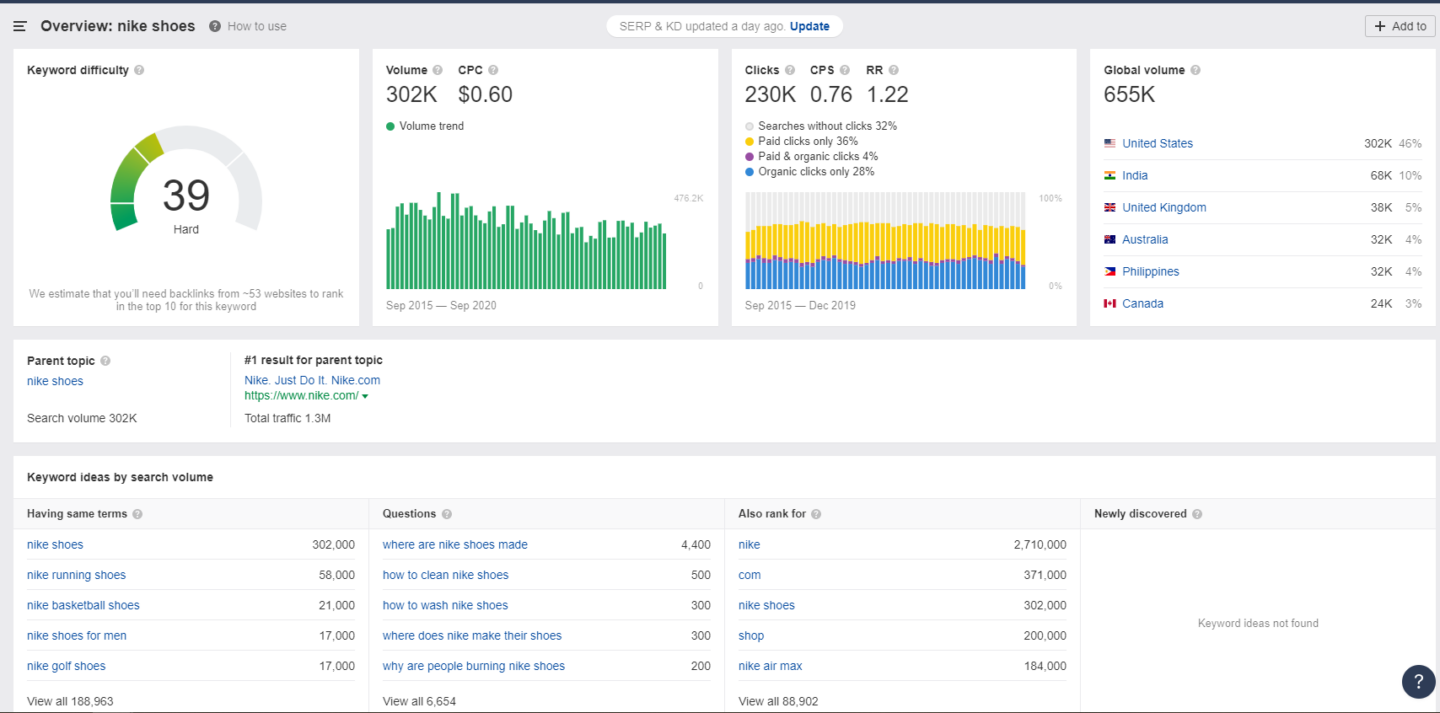Open the United States country link
Screen dimensions: 1440x713
[1157, 143]
